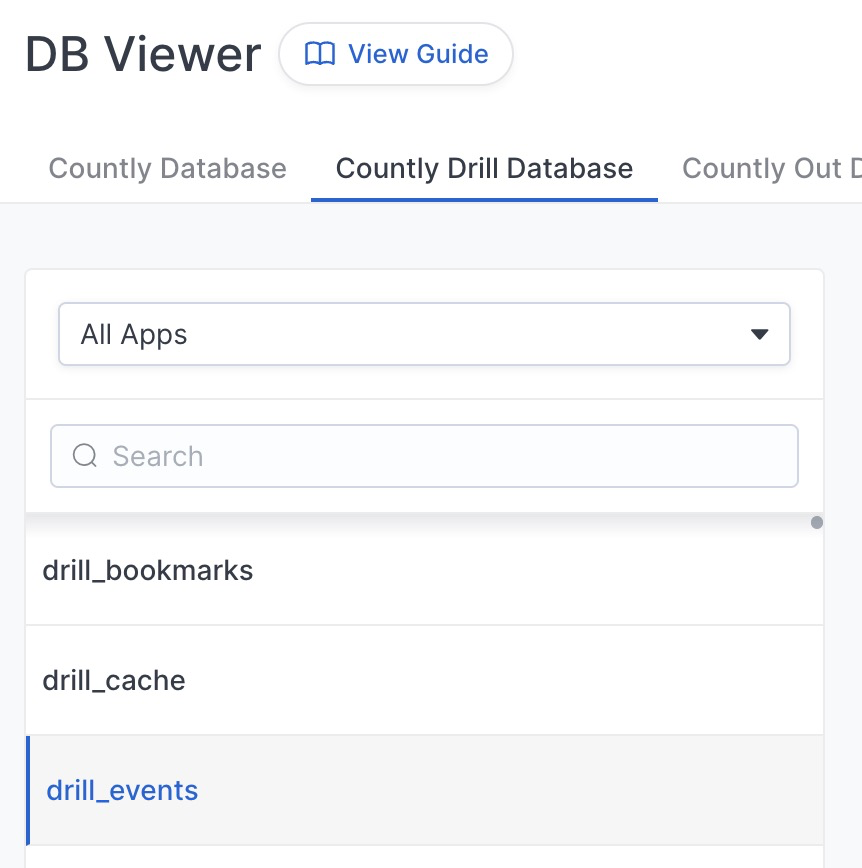The width and height of the screenshot is (862, 868).
Task: Click the blue active marker beside drill_events
Action: 28,790
